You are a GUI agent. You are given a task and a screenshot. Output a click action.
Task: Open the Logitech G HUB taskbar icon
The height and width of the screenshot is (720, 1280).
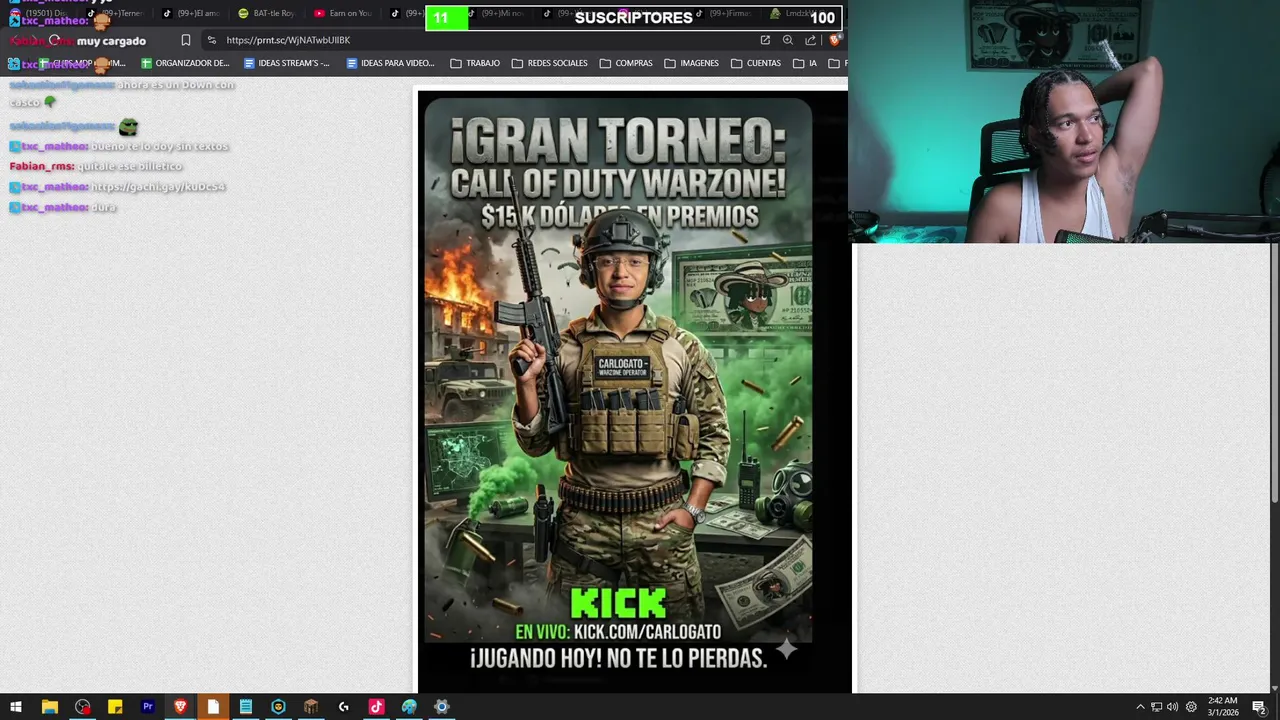coord(343,707)
